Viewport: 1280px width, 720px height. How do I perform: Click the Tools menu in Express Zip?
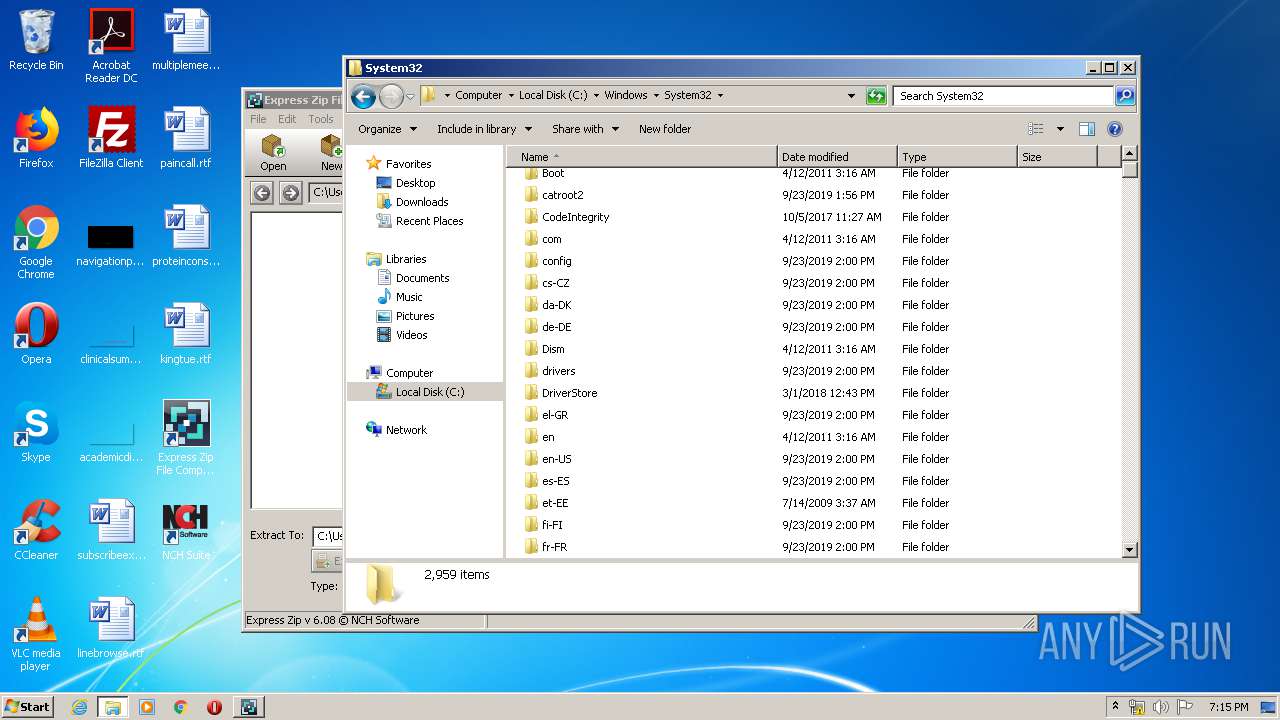pyautogui.click(x=320, y=119)
